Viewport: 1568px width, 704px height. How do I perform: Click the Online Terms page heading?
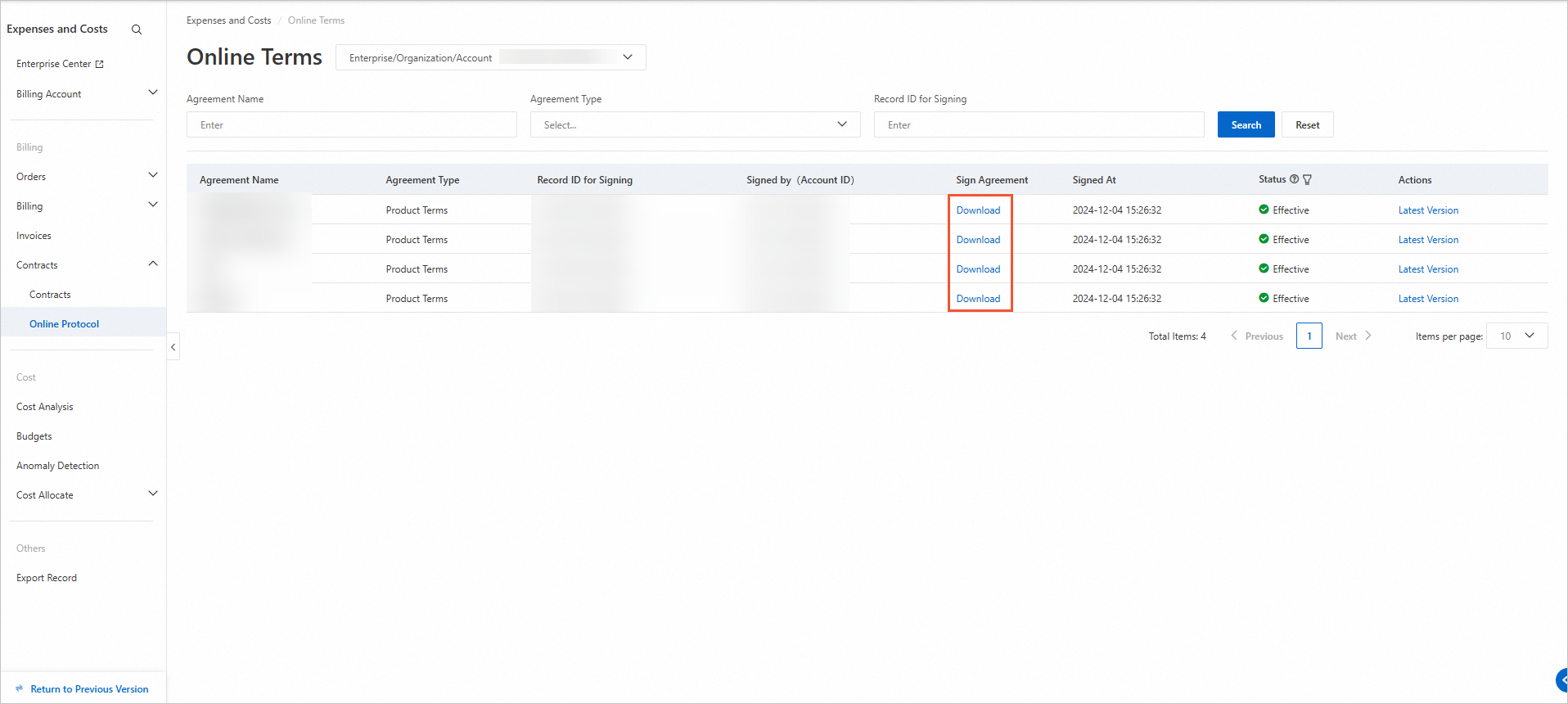(x=255, y=57)
